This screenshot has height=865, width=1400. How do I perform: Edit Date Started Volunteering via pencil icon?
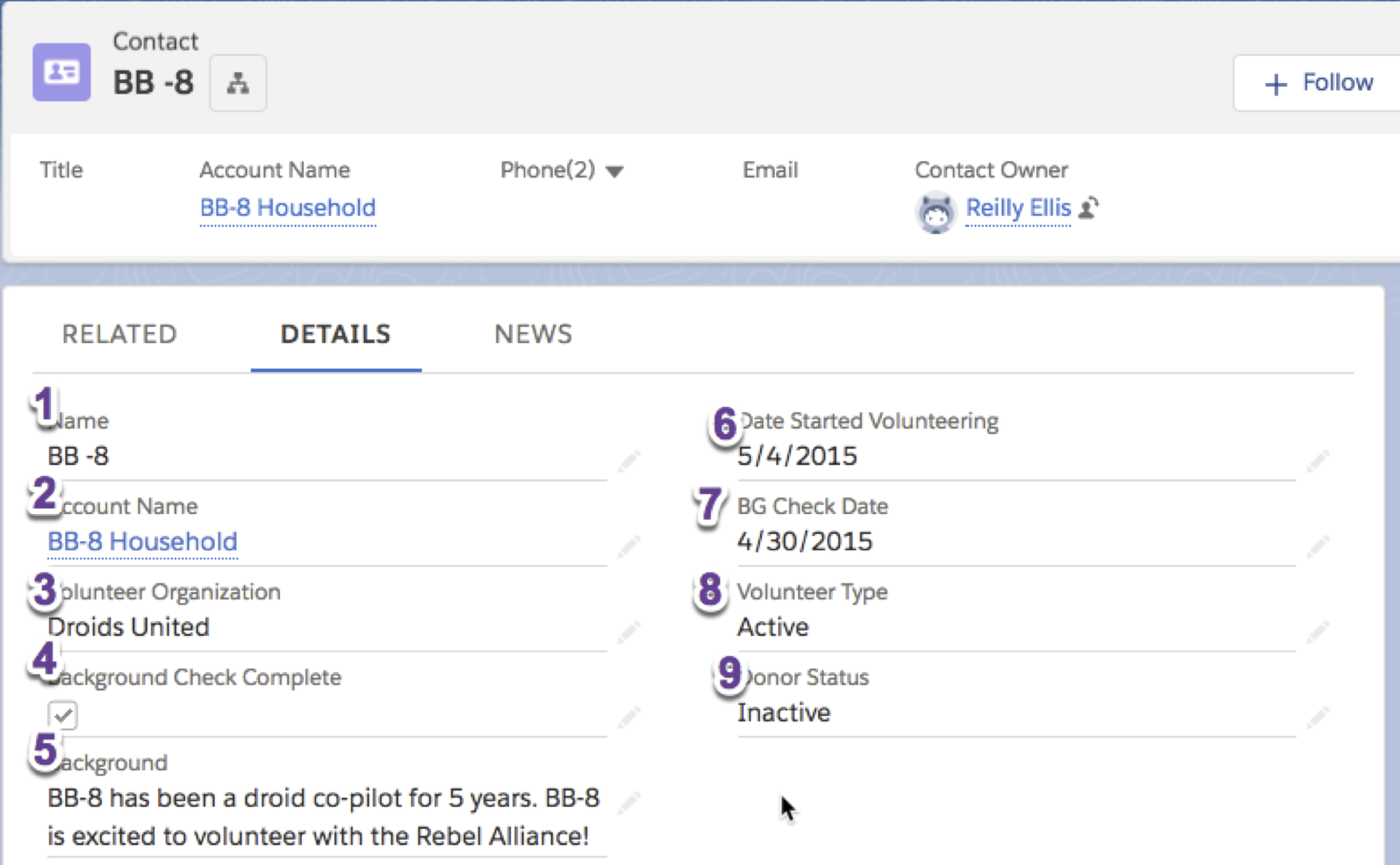(1317, 460)
